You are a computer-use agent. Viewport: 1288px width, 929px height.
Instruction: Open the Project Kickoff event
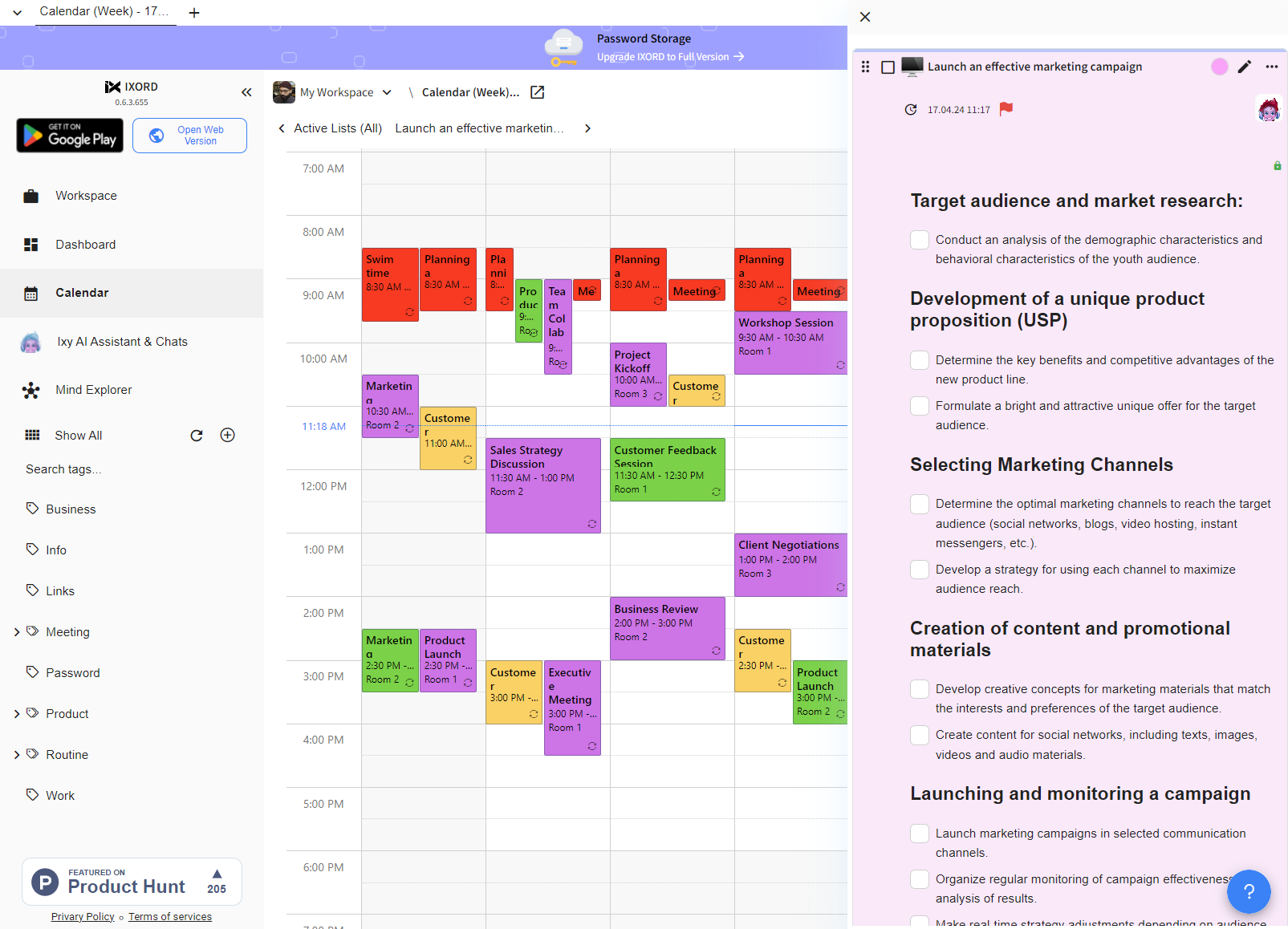[639, 375]
